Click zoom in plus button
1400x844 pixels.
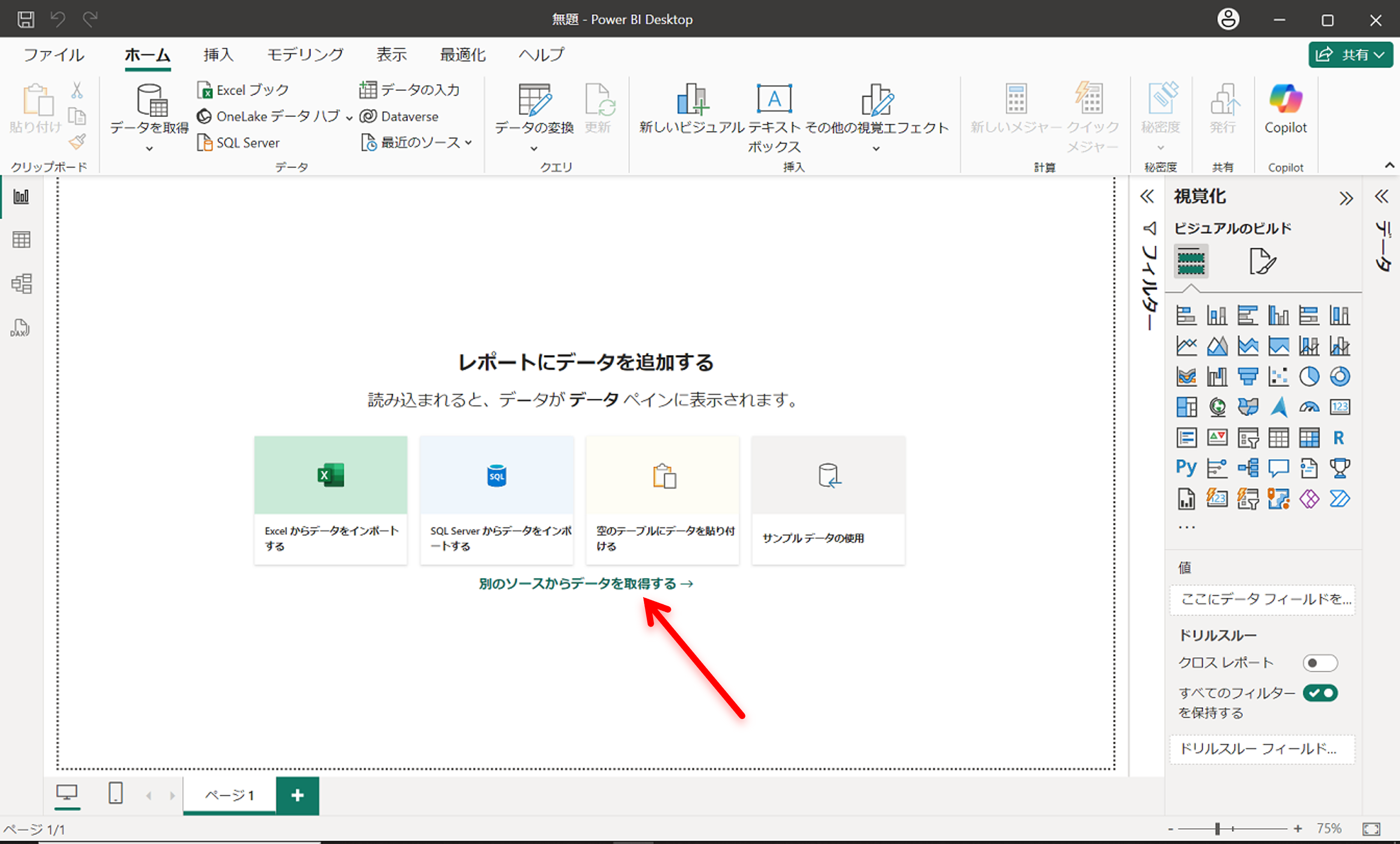point(1298,829)
